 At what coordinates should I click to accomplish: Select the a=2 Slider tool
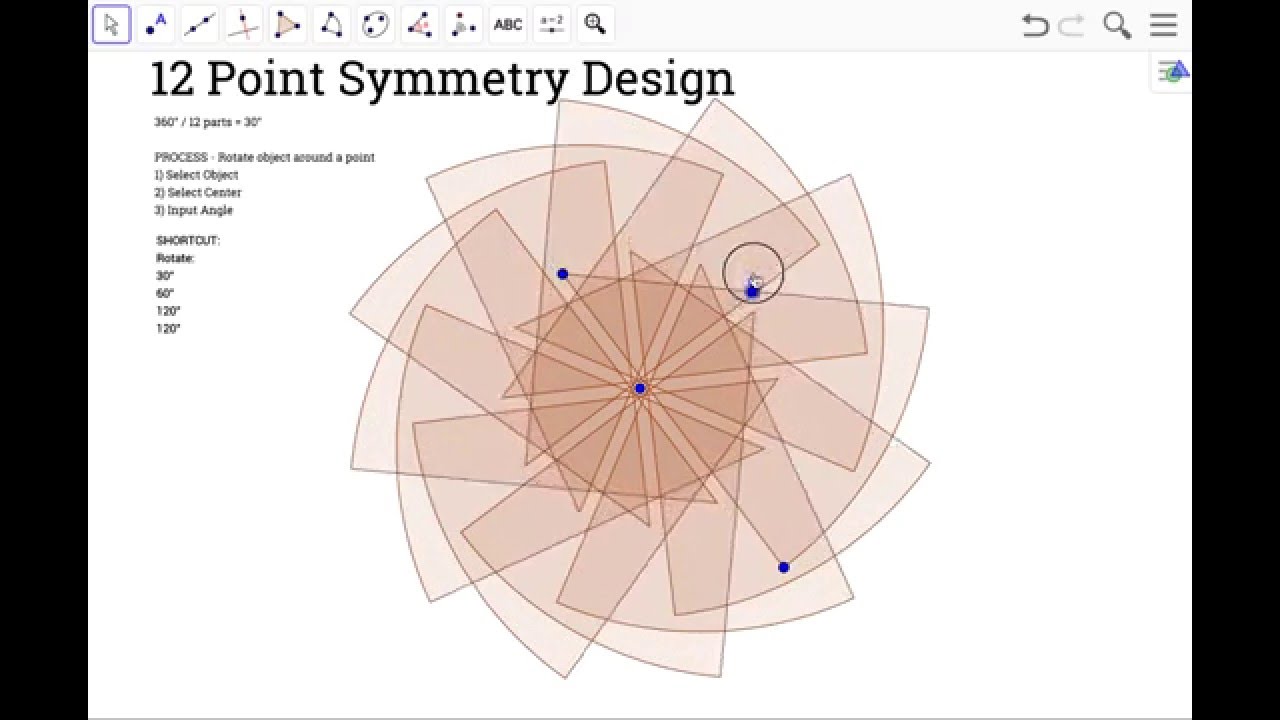(551, 24)
